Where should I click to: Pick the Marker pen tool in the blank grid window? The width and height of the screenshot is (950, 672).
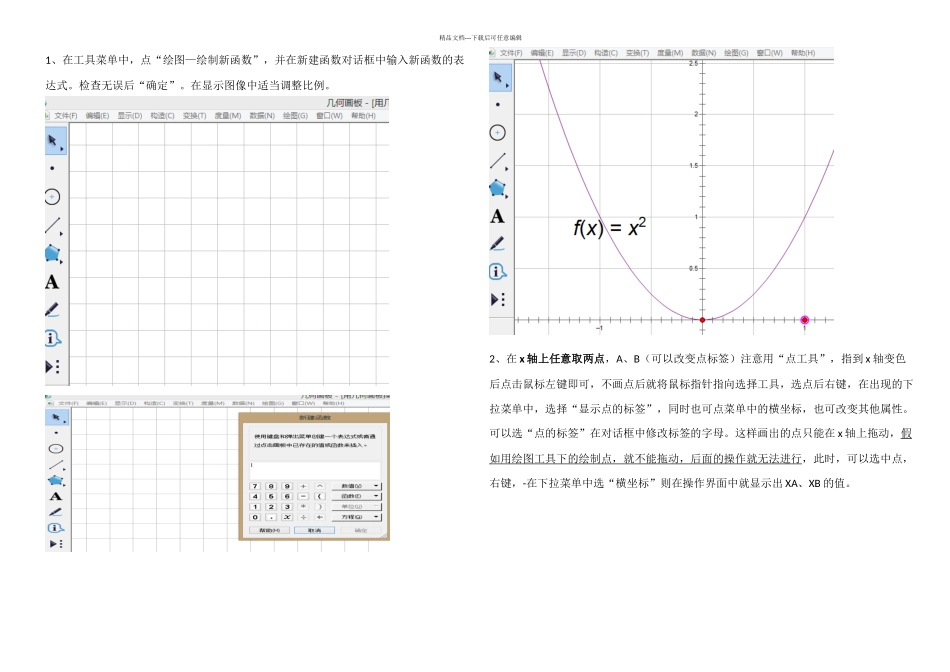(x=52, y=310)
